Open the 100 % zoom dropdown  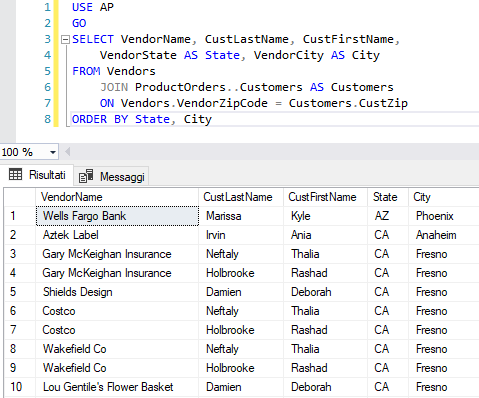[x=53, y=152]
